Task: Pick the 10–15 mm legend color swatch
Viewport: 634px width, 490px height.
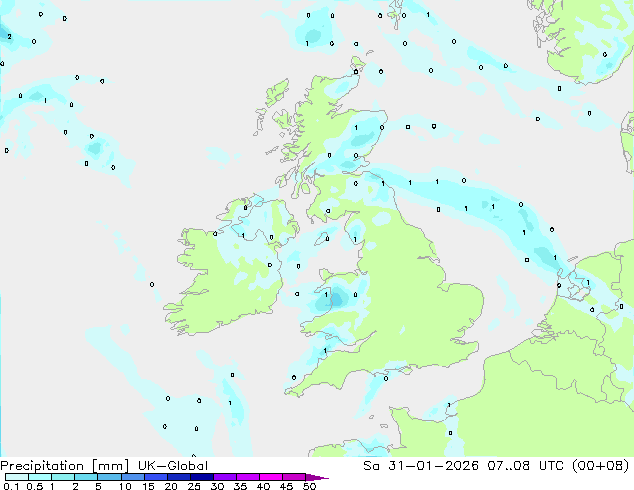Action: tap(132, 477)
